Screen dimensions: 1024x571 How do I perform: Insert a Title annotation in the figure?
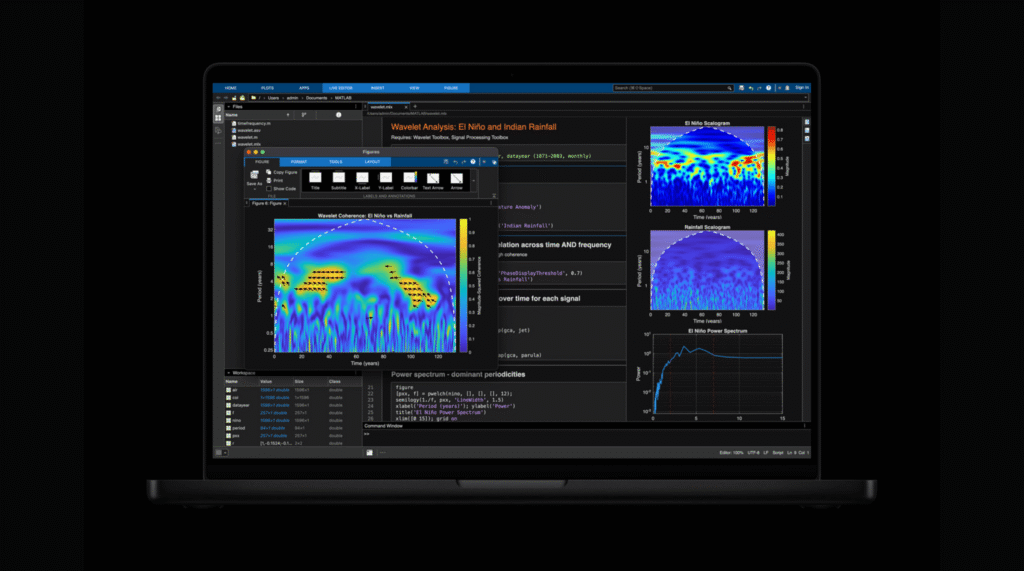click(x=314, y=179)
